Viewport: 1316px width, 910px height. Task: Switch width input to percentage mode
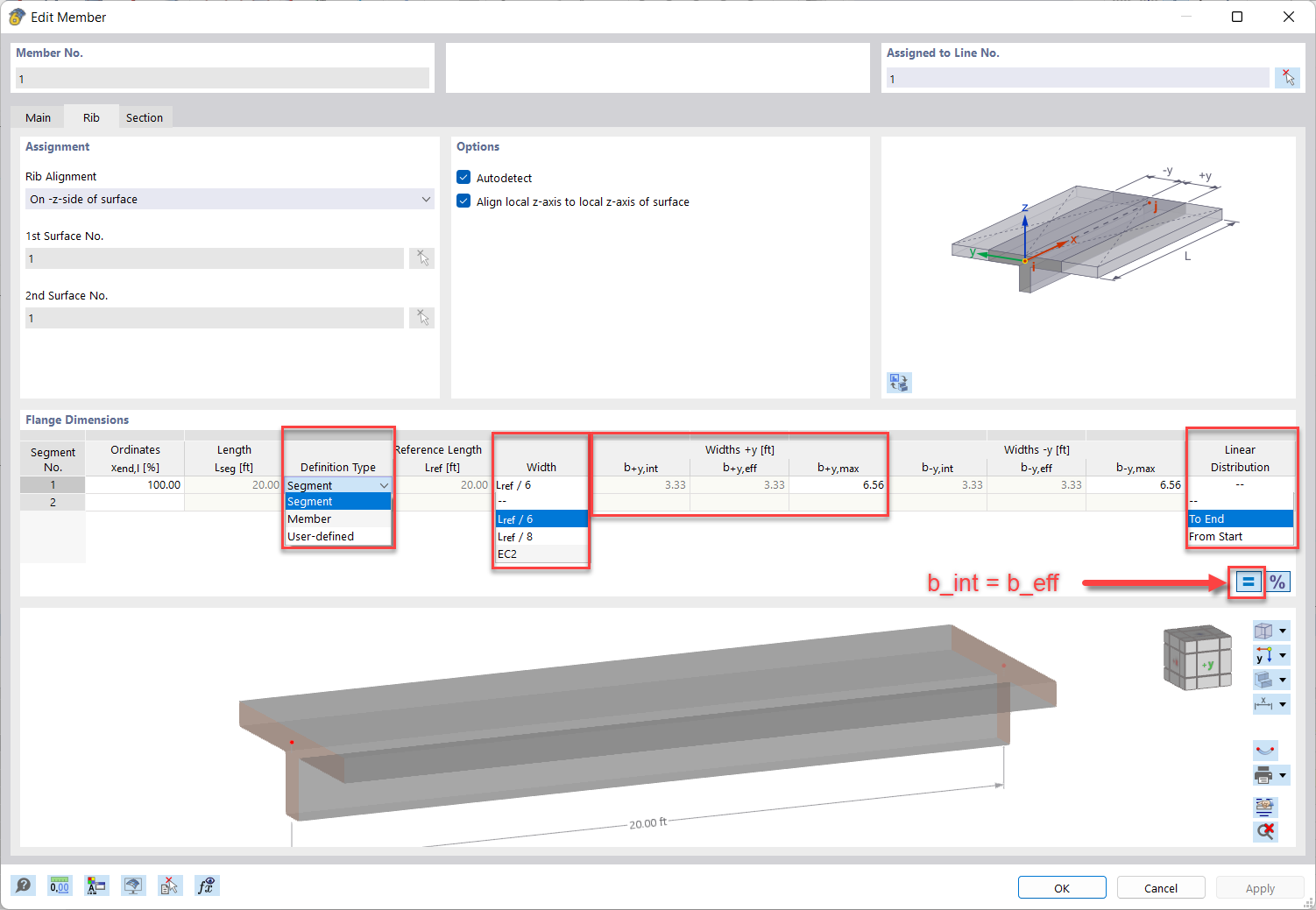pos(1278,581)
